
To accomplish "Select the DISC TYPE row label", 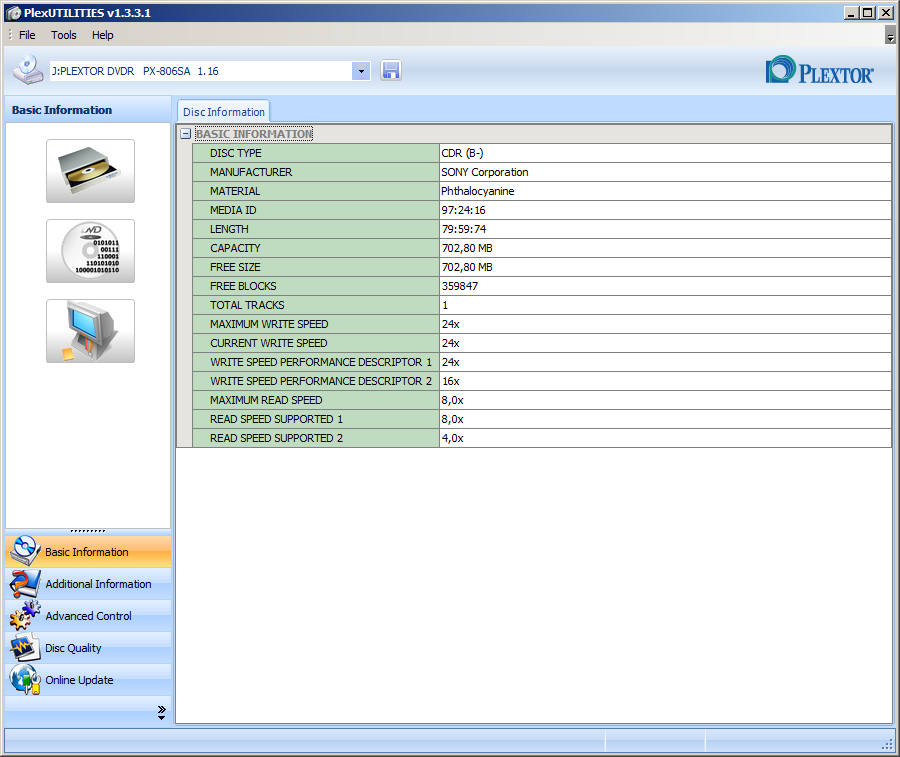I will 316,153.
